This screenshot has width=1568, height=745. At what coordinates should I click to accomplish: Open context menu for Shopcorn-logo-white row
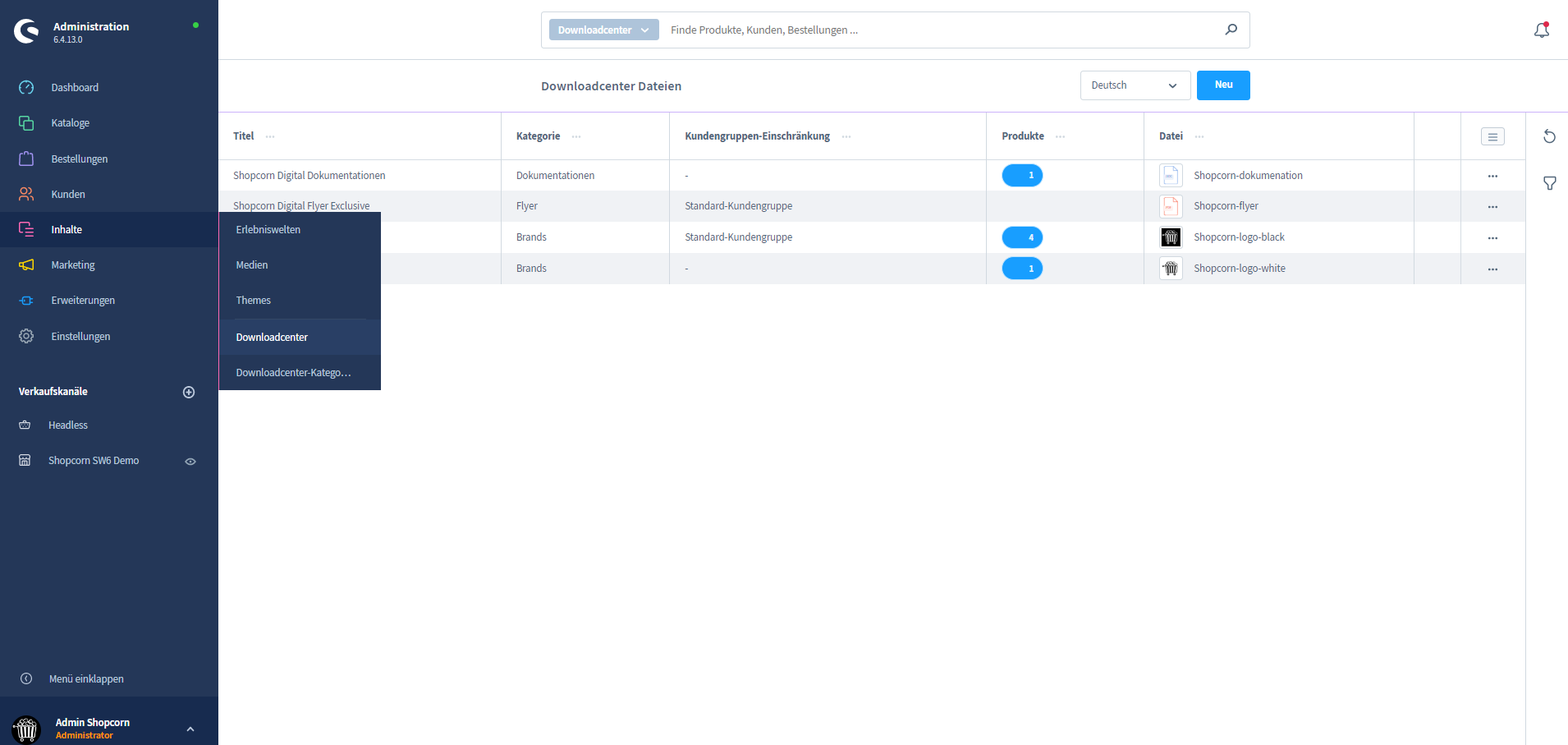click(1492, 269)
